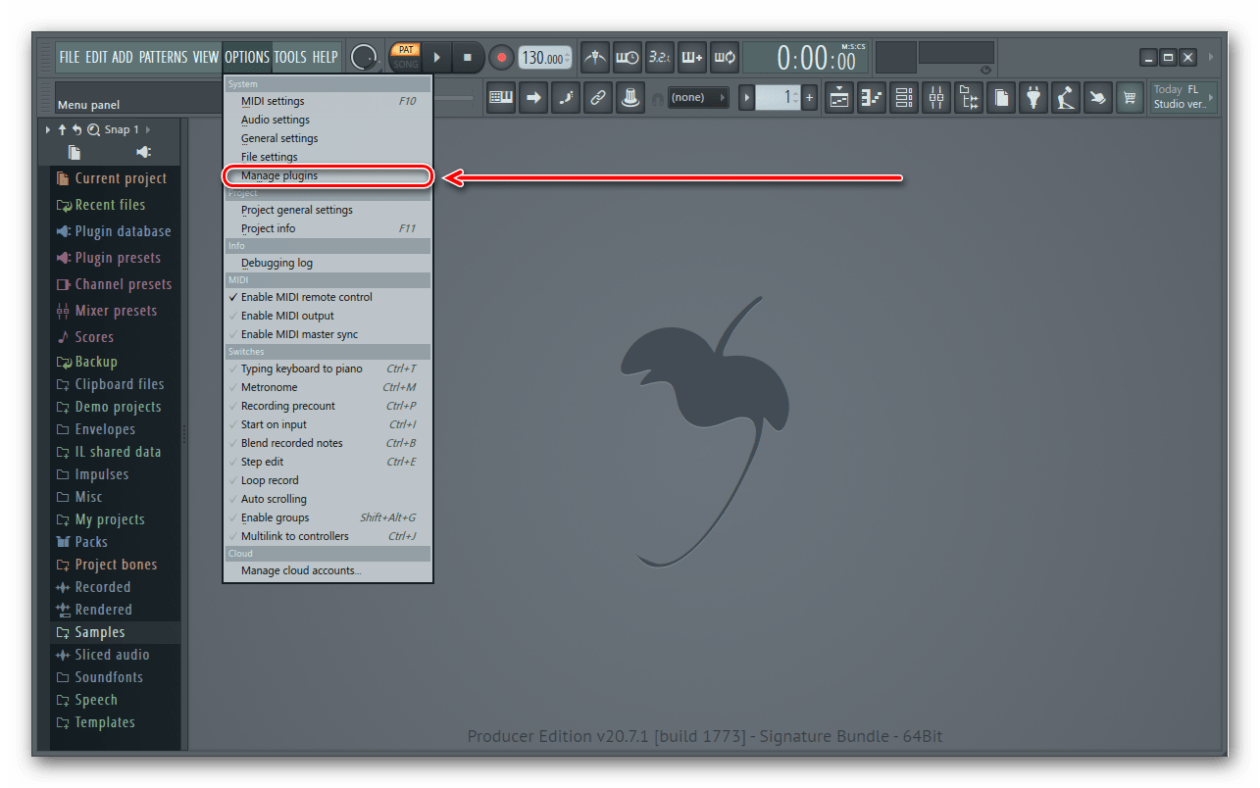This screenshot has width=1260, height=788.
Task: Click the chain-link multilink controllers icon
Action: click(x=598, y=97)
